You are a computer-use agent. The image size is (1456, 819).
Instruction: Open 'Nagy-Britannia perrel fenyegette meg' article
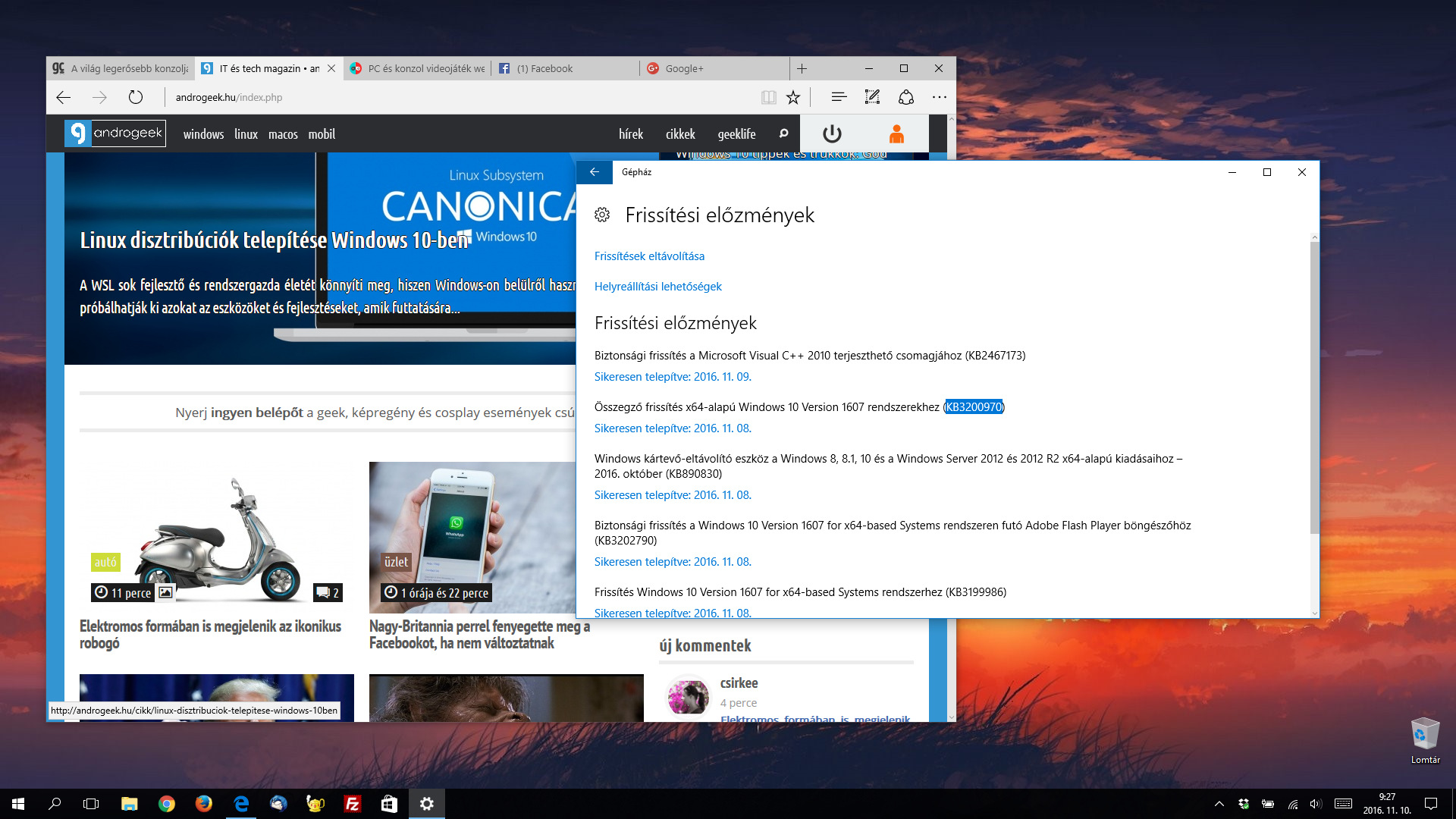(479, 635)
